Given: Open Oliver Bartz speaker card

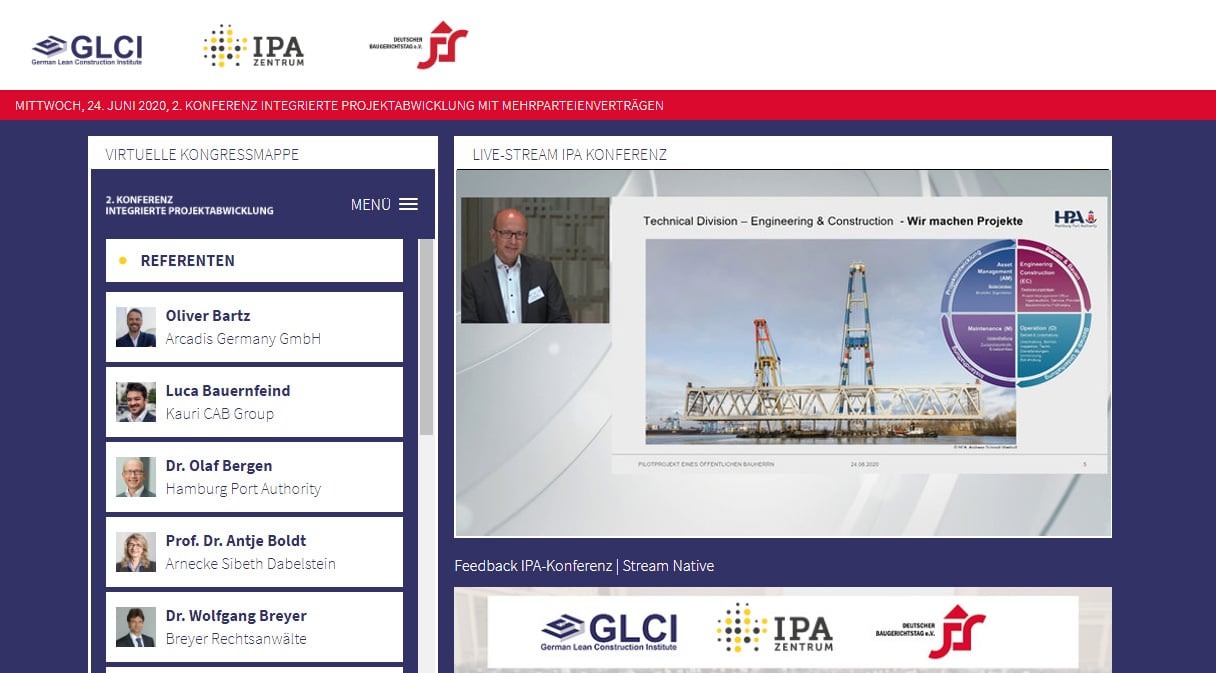Looking at the screenshot, I should click(254, 327).
